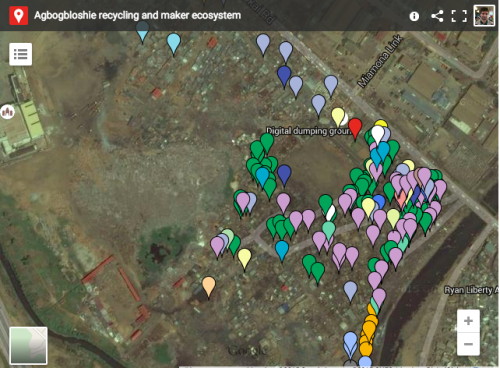Enter fullscreen map view
Screen dimensions: 500x368
[459, 16]
